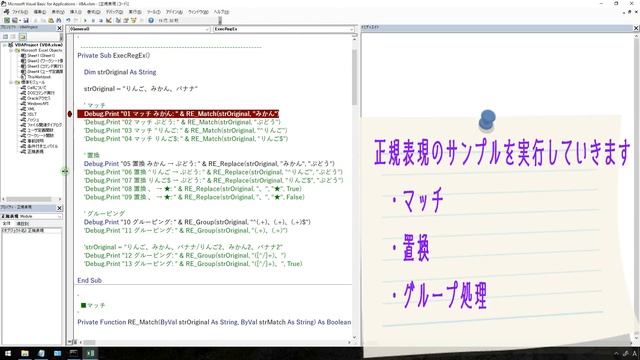Collapse the Microsoft Excel Objects folder

coord(11,50)
